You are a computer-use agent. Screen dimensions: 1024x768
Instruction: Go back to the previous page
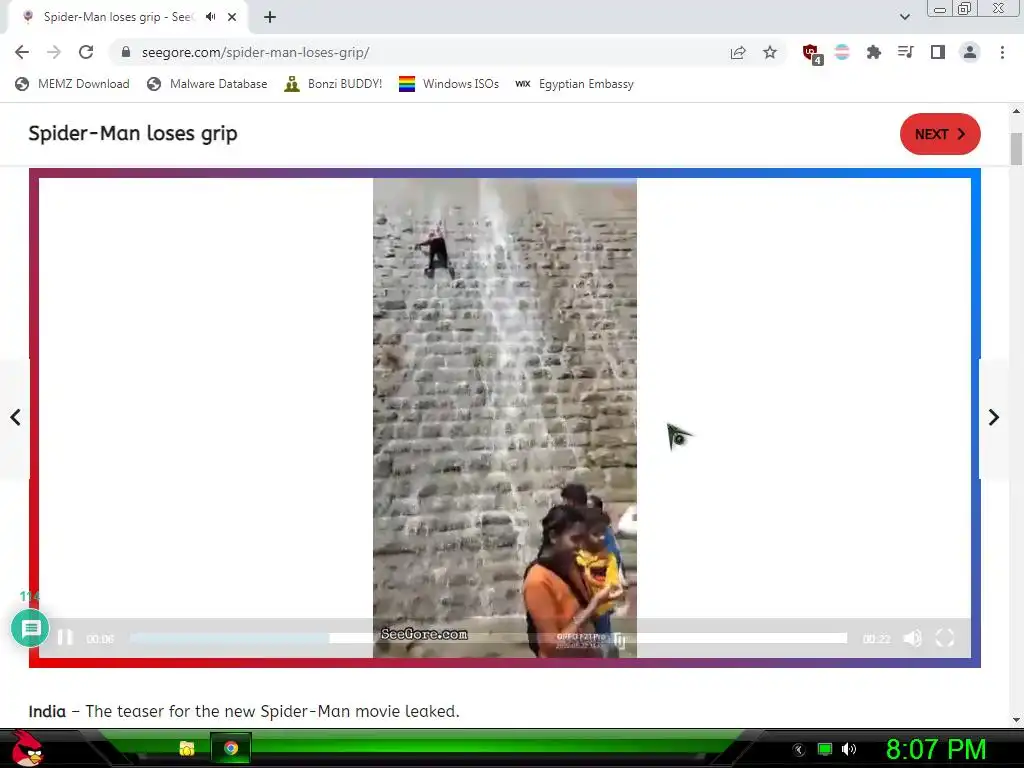22,52
